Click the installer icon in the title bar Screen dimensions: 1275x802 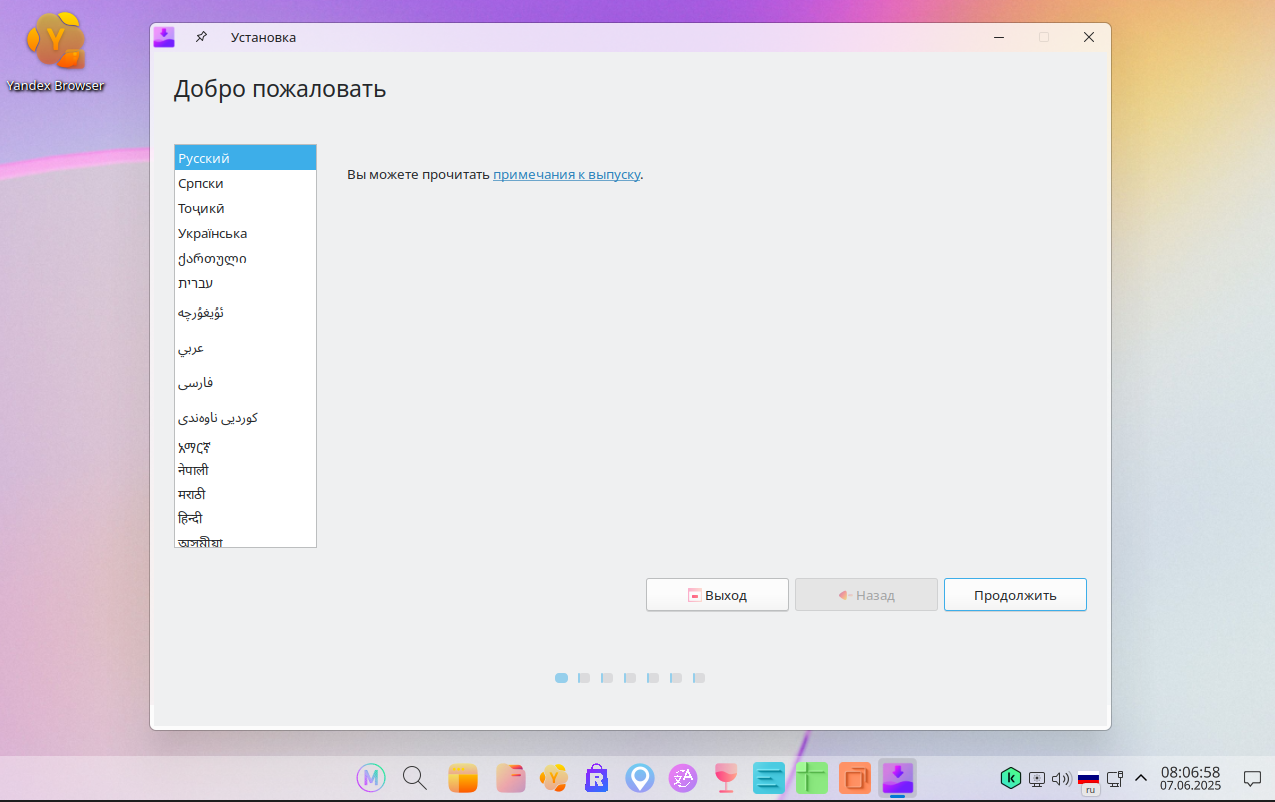[x=164, y=37]
